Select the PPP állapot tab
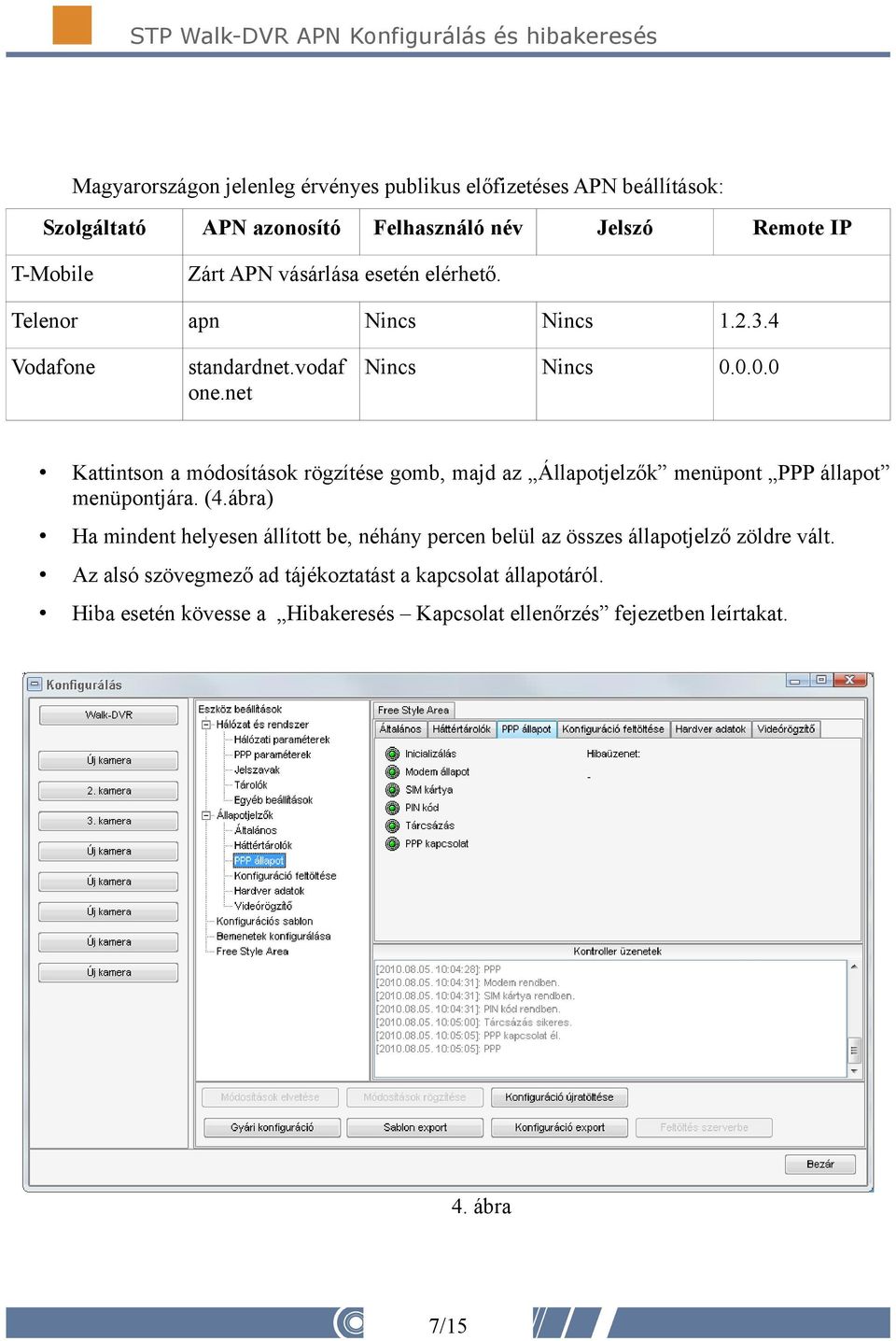Viewport: 896px width, 1341px height. click(526, 729)
